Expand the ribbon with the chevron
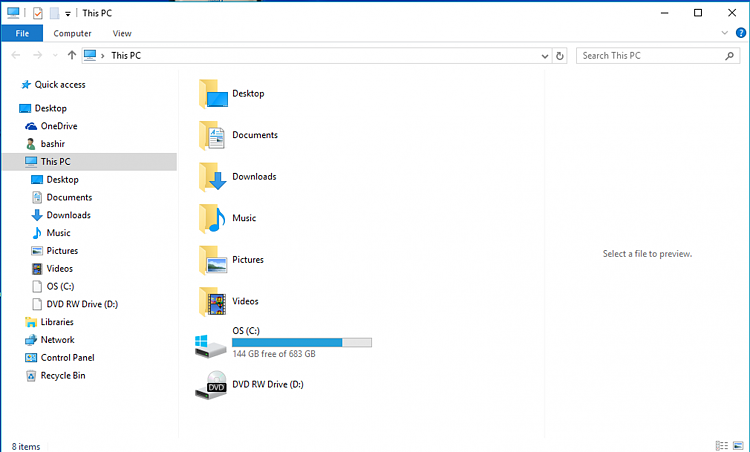 [x=724, y=33]
